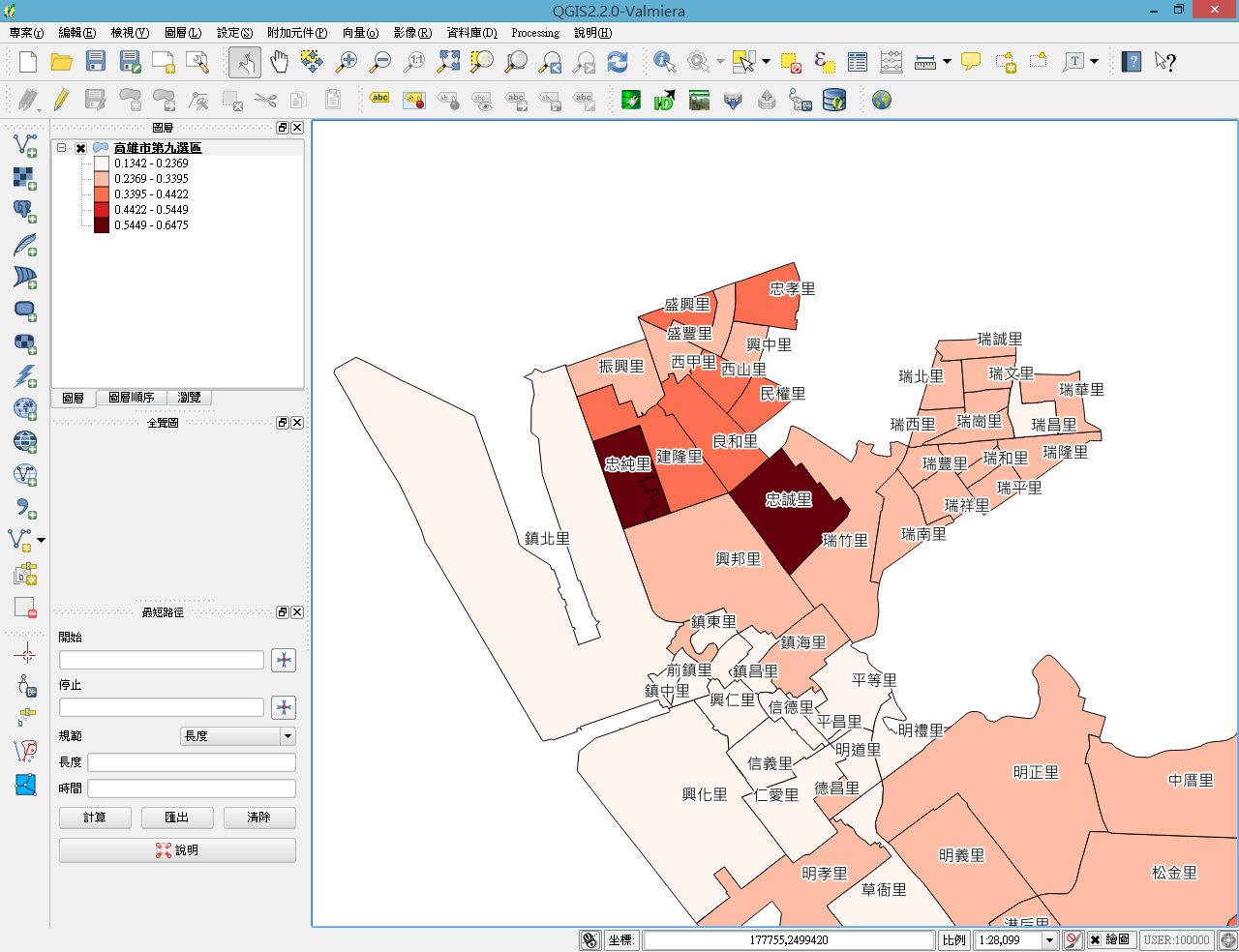Select the Pan Map hand tool
Screen dimensions: 1239x952
[x=279, y=63]
